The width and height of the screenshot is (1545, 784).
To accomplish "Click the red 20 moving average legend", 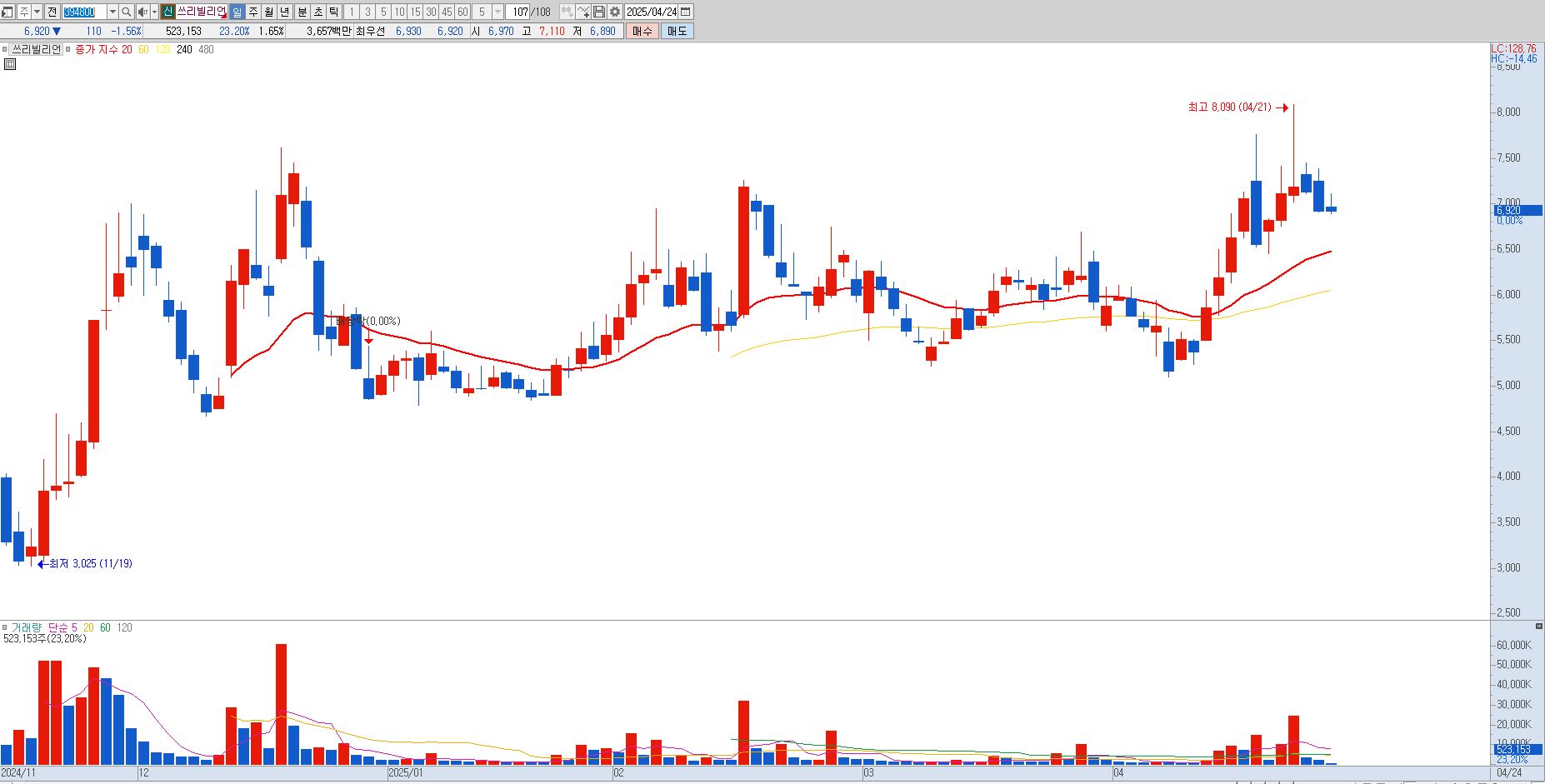I will click(x=127, y=49).
